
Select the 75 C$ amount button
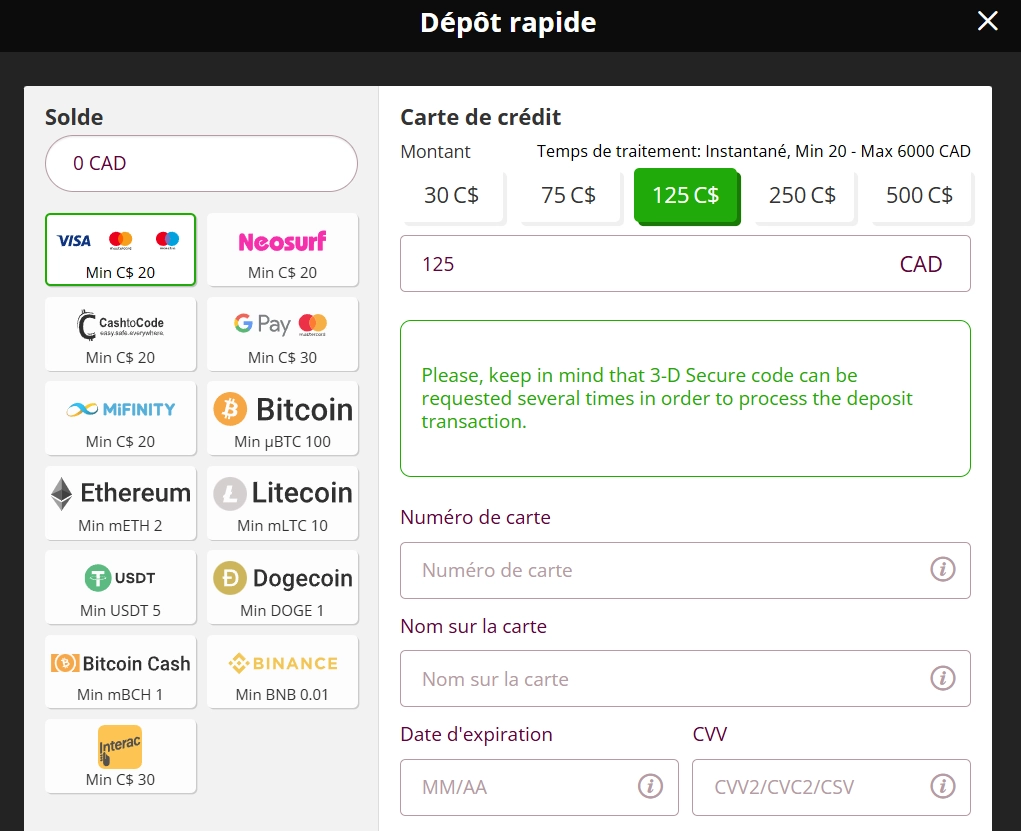tap(568, 195)
